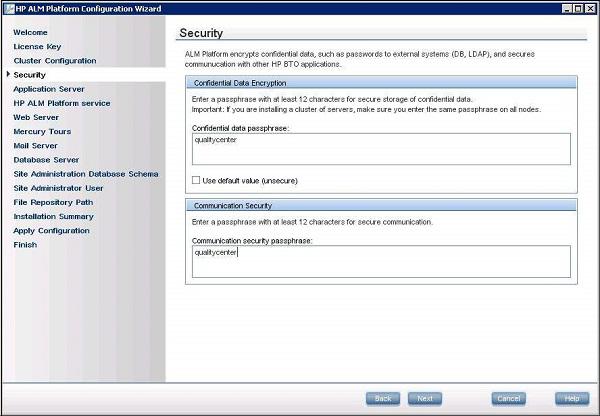The image size is (600, 416).
Task: Cancel the configuration wizard
Action: pyautogui.click(x=508, y=397)
